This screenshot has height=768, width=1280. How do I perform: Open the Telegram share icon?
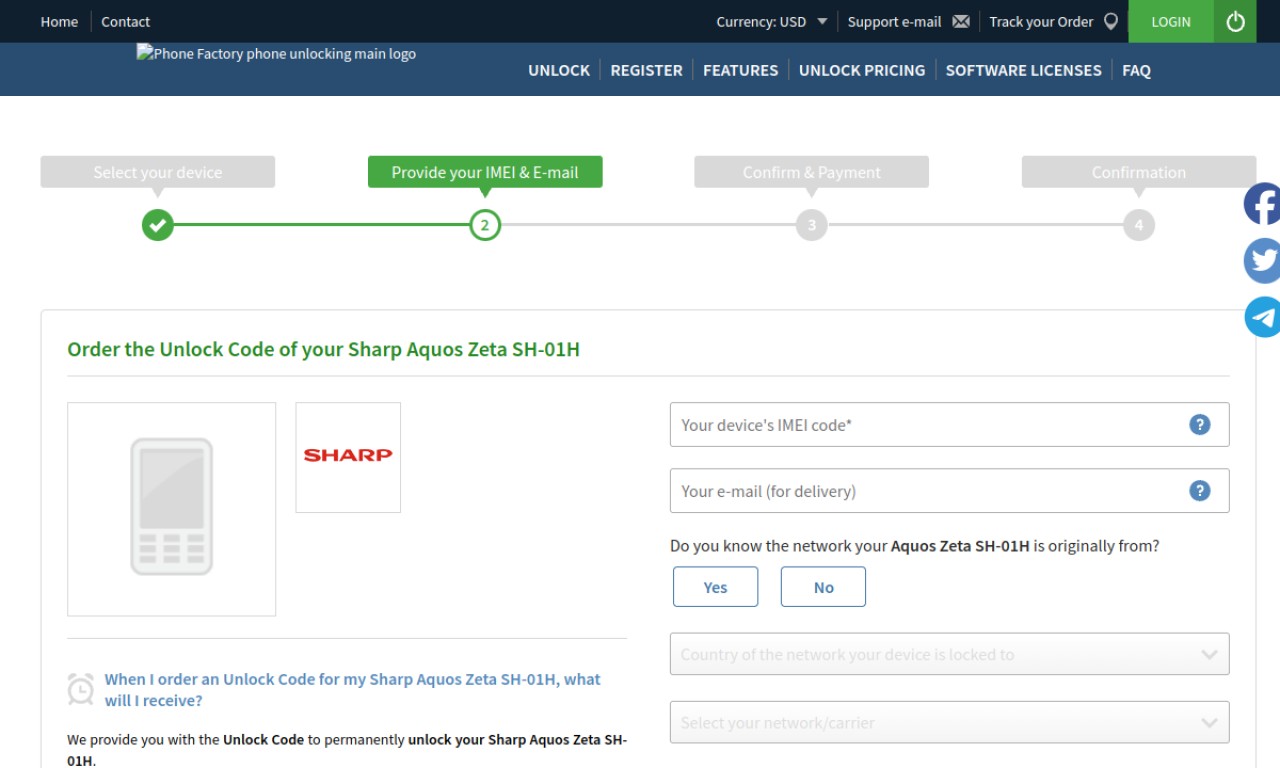(1262, 317)
